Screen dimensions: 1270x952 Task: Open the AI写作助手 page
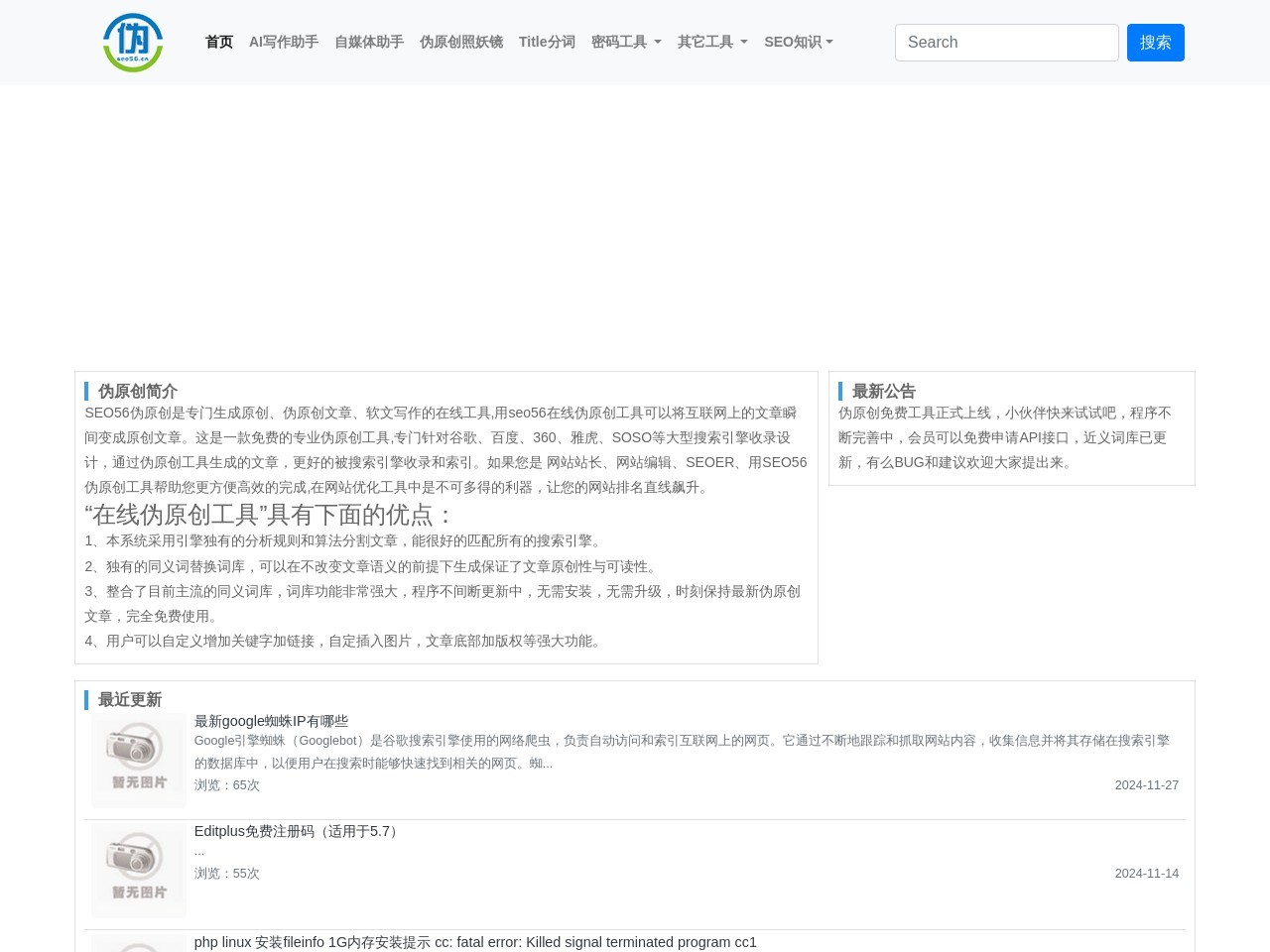[283, 42]
